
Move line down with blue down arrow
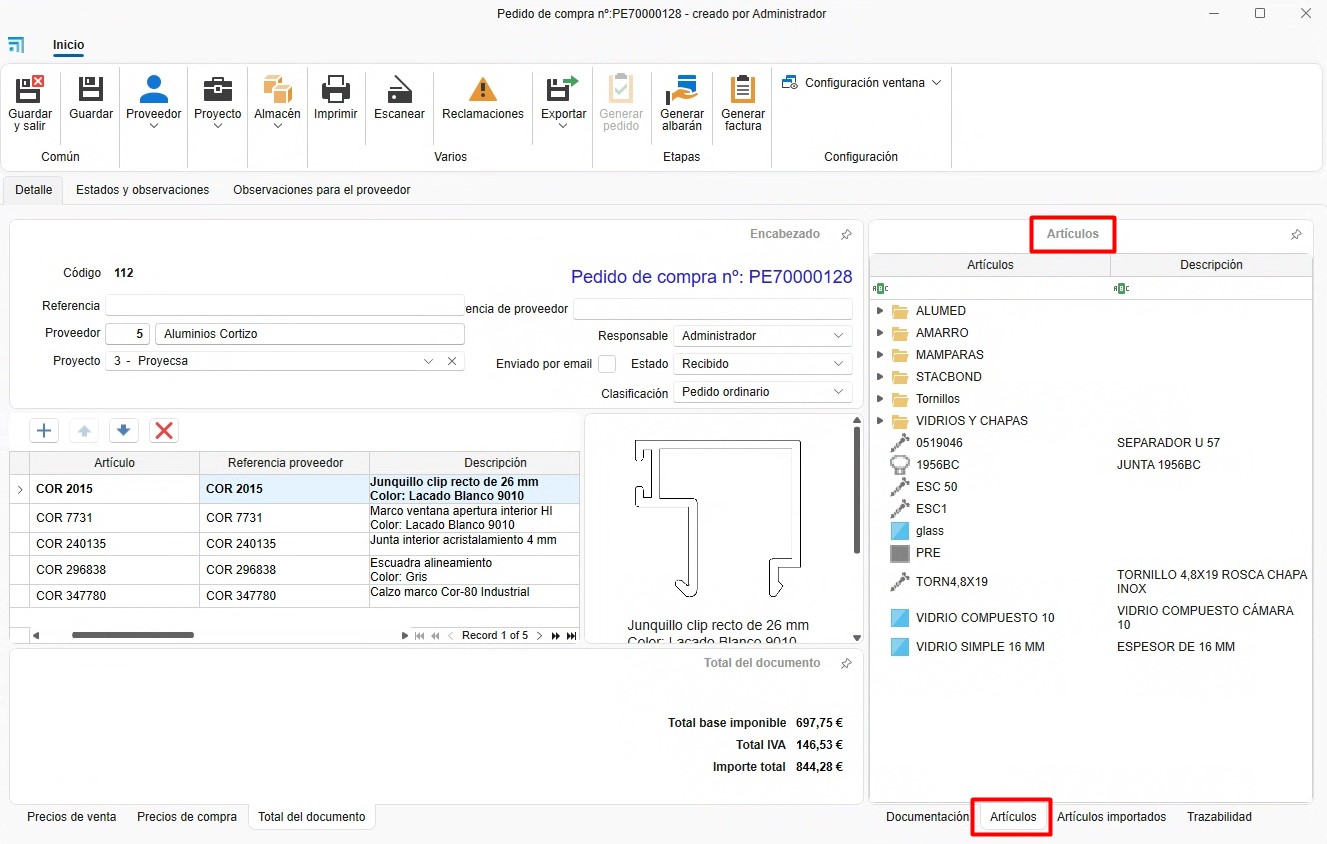coord(123,431)
